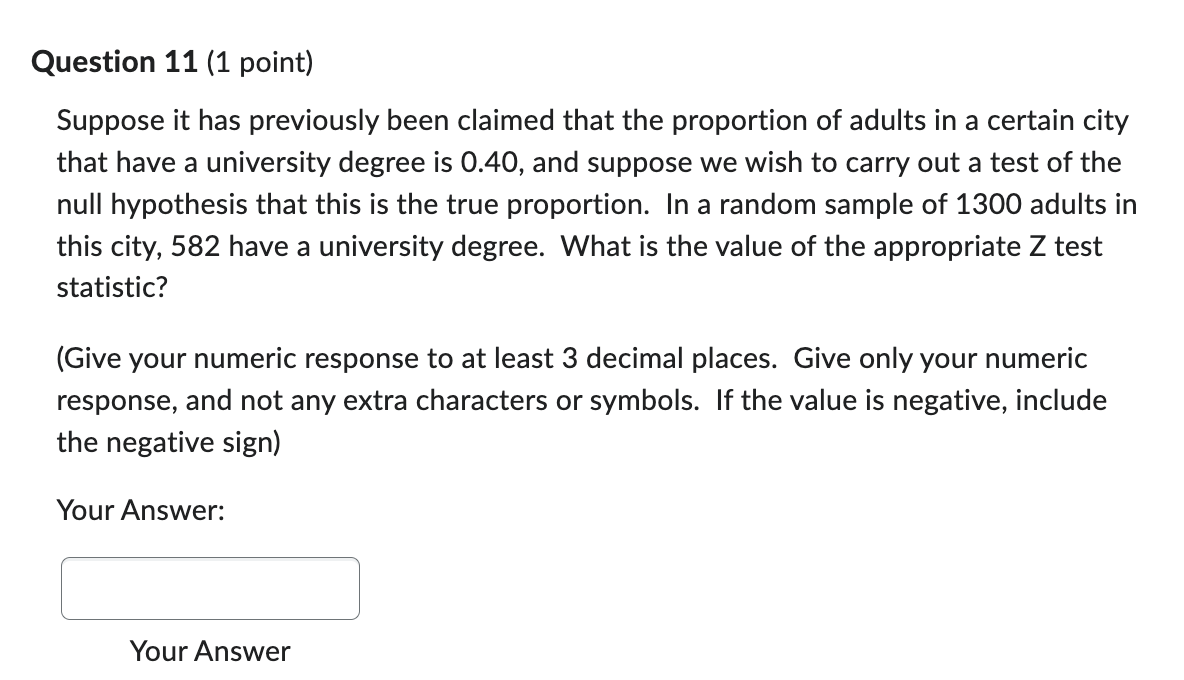The image size is (1184, 680).
Task: Click the Your Answer input box
Action: coord(210,589)
